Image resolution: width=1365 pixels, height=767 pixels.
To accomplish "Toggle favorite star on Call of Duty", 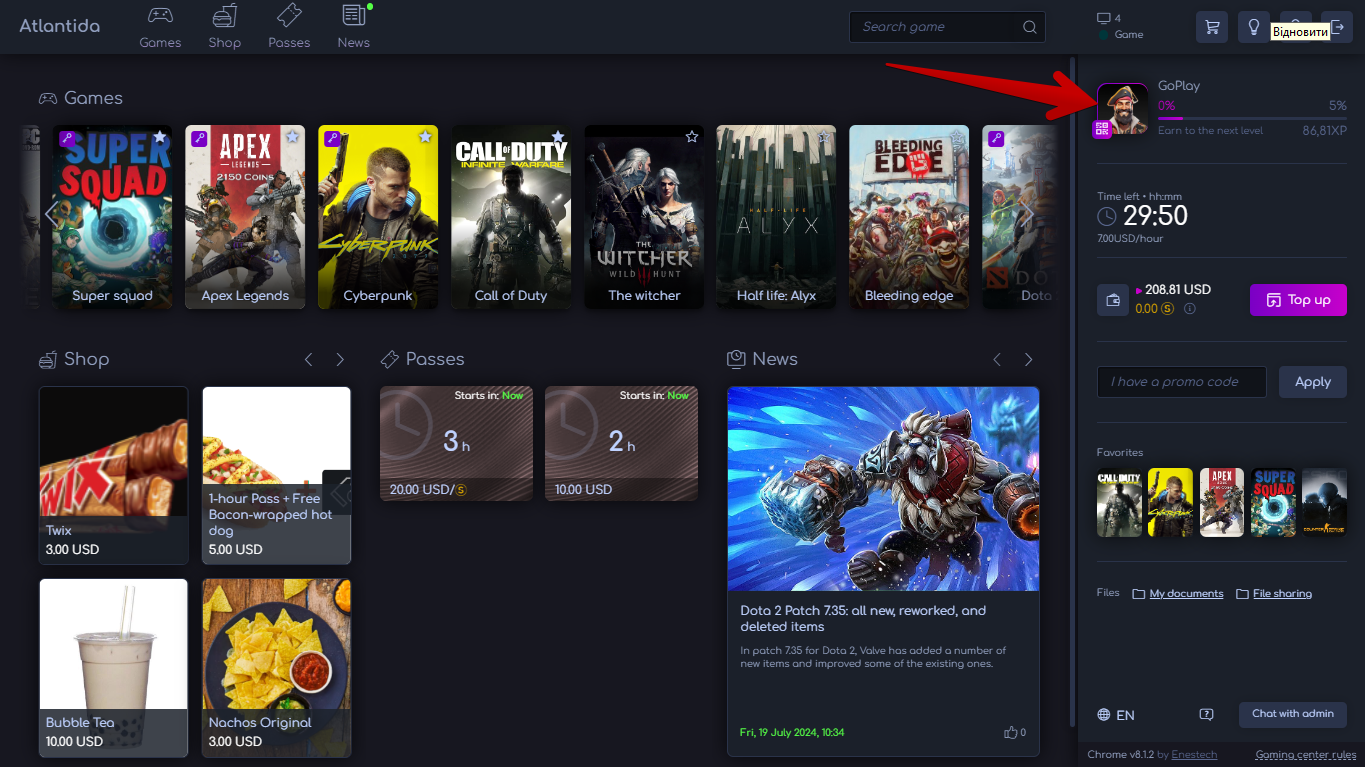I will coord(558,136).
